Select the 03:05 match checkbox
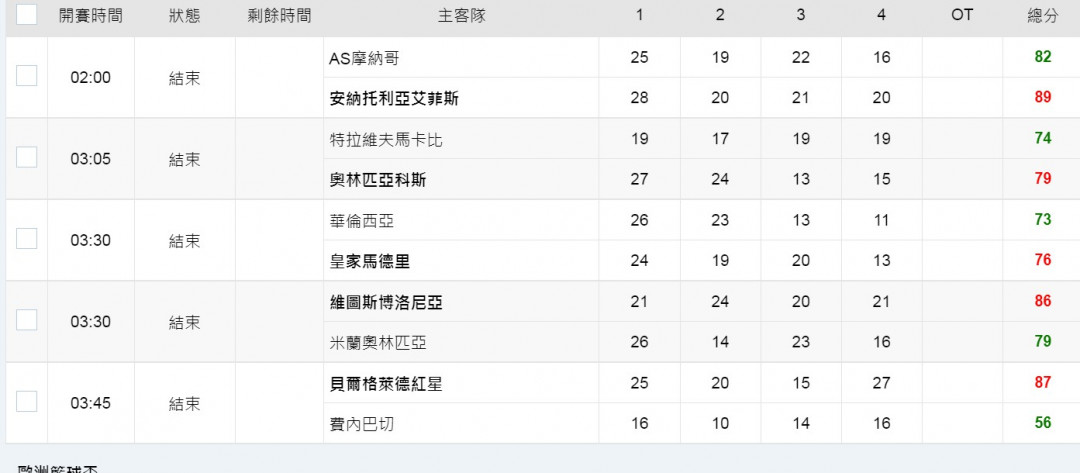The width and height of the screenshot is (1080, 473). click(26, 157)
